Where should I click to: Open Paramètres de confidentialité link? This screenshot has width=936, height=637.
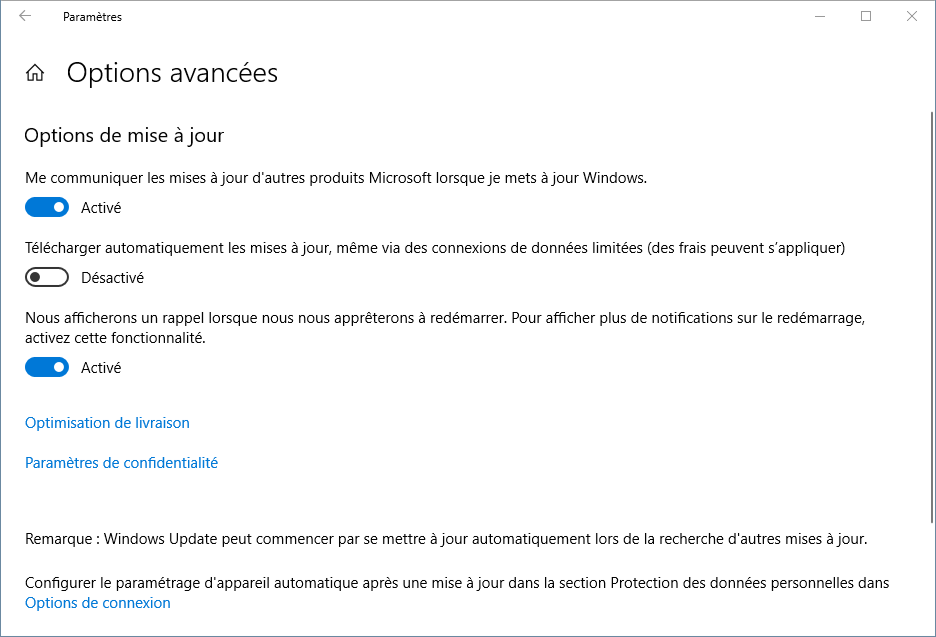(121, 463)
